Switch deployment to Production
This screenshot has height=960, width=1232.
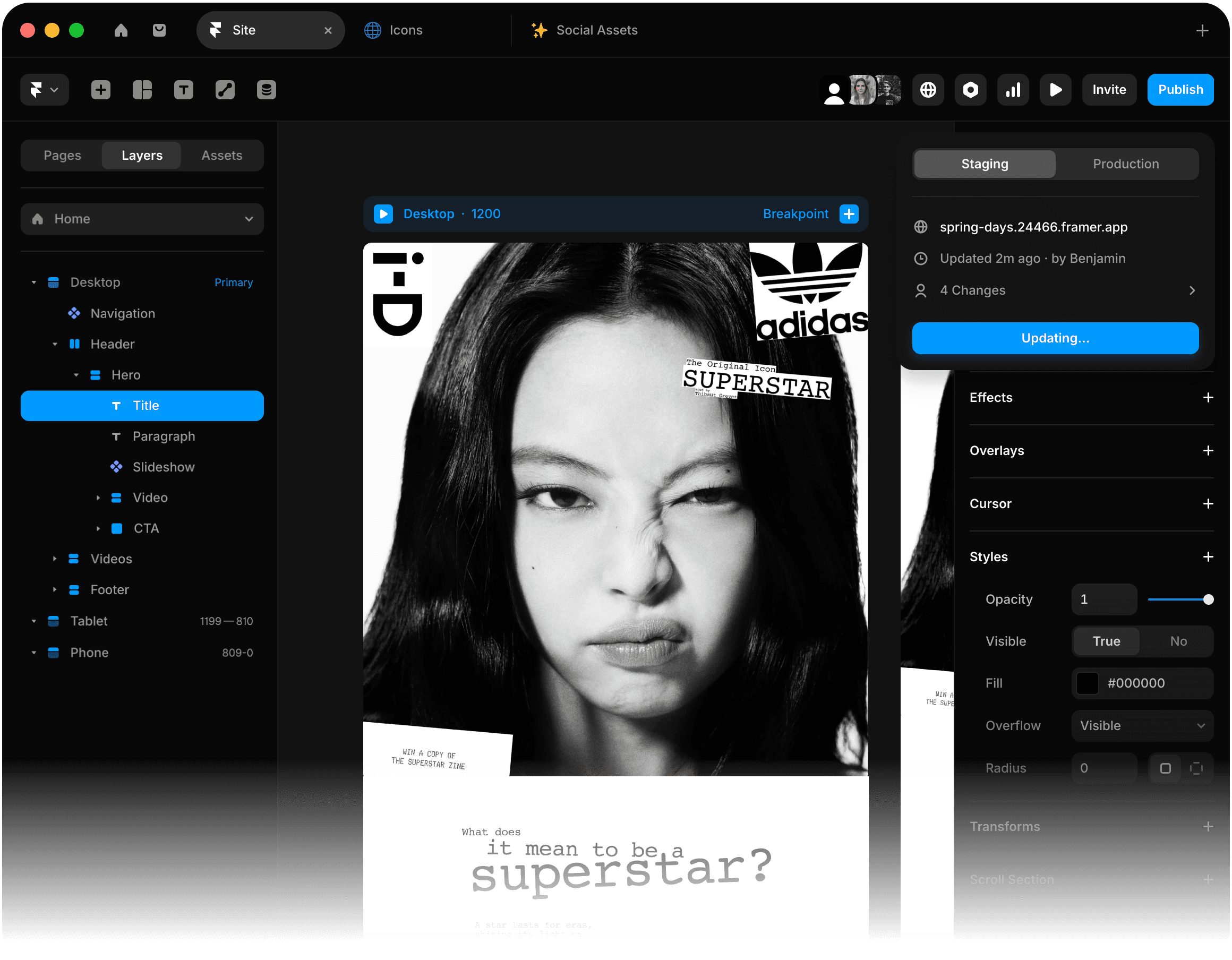pyautogui.click(x=1126, y=164)
